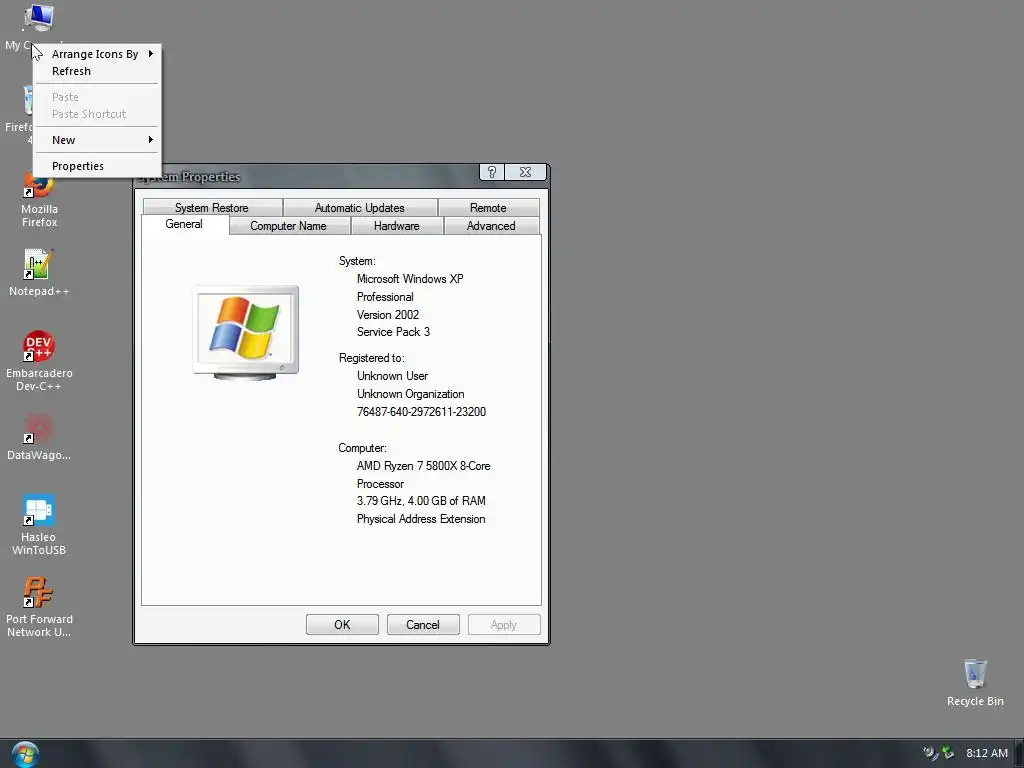
Task: Click the OK button
Action: [342, 625]
